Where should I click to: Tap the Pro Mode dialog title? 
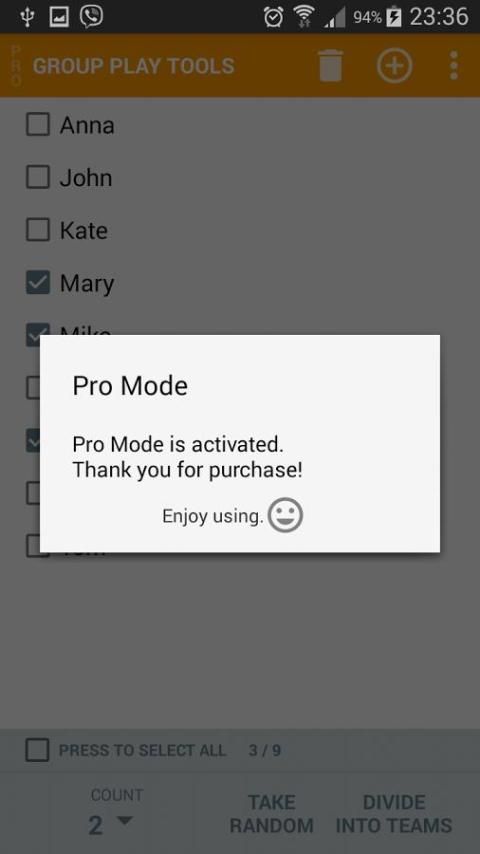click(x=130, y=386)
